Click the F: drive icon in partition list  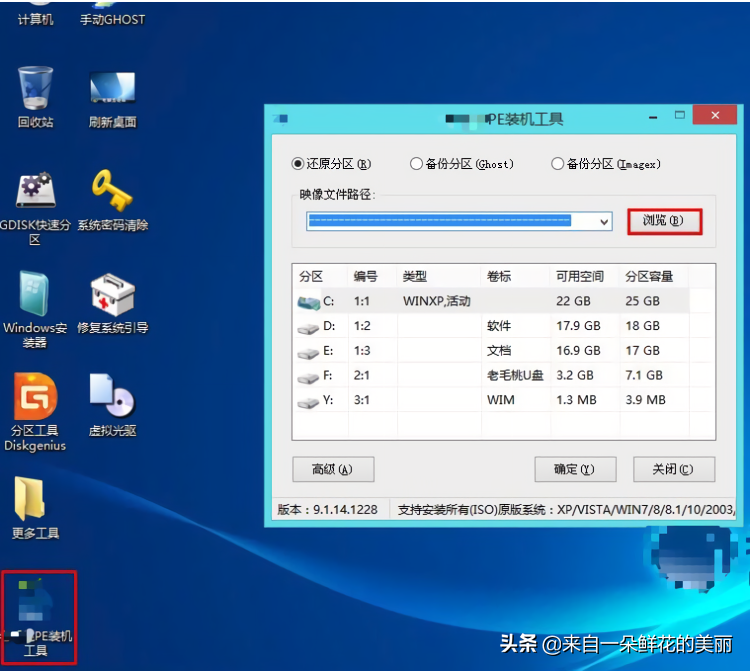click(x=308, y=377)
